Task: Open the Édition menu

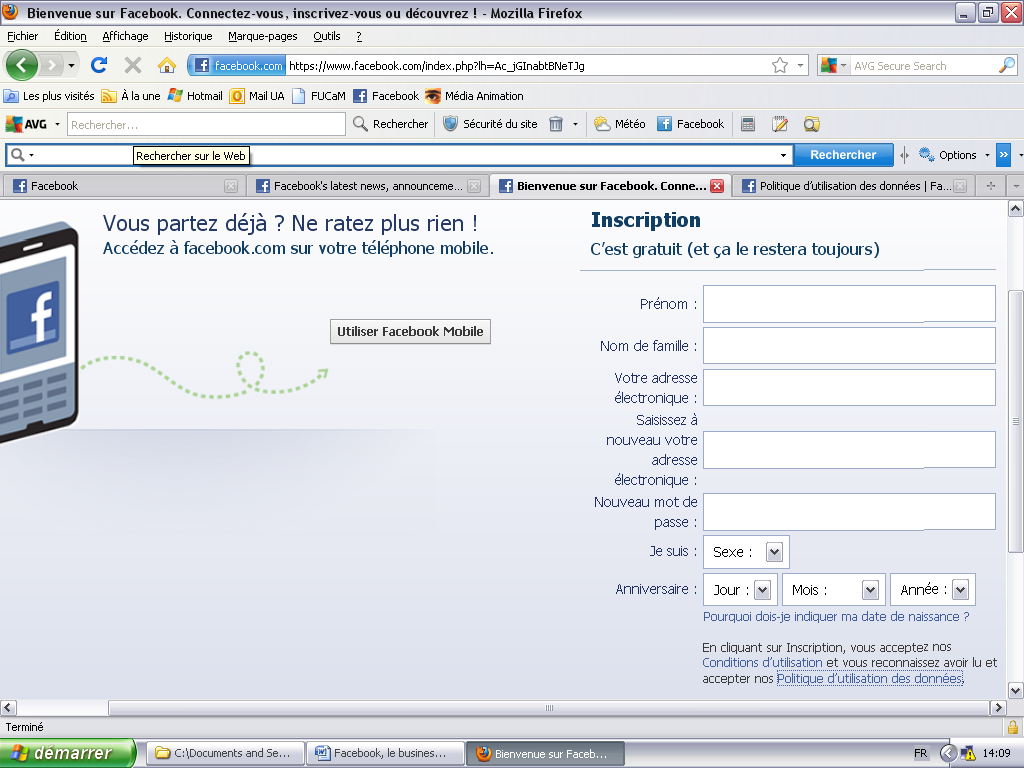Action: (x=70, y=36)
